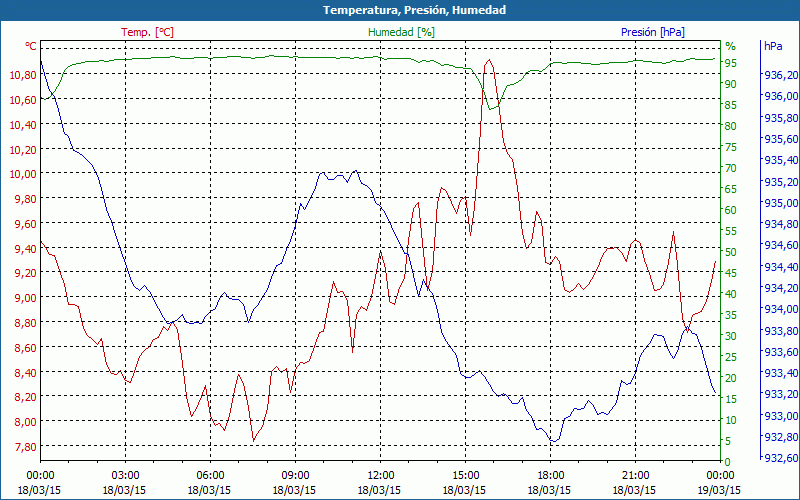
Task: Click the 09:00 time axis label
Action: (295, 476)
